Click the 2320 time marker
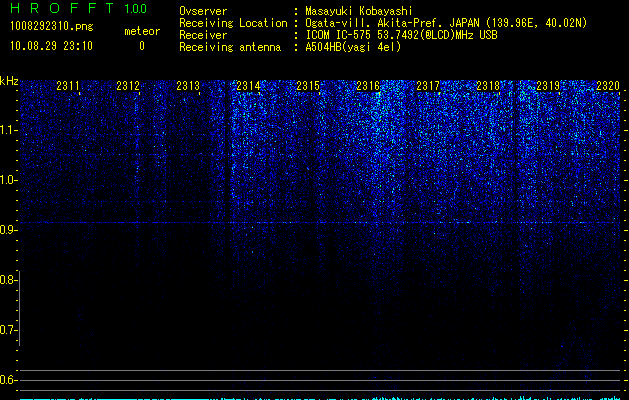The width and height of the screenshot is (629, 400). pos(608,86)
